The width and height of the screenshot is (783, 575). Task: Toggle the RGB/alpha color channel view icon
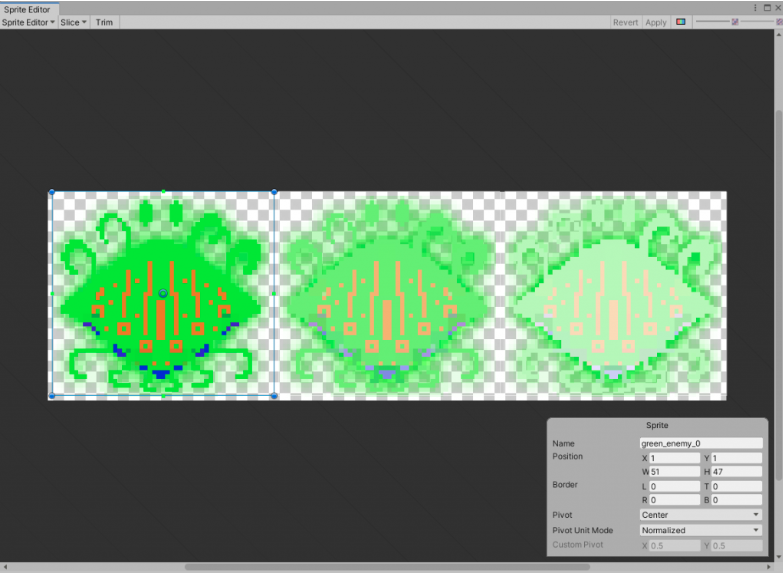tap(681, 22)
